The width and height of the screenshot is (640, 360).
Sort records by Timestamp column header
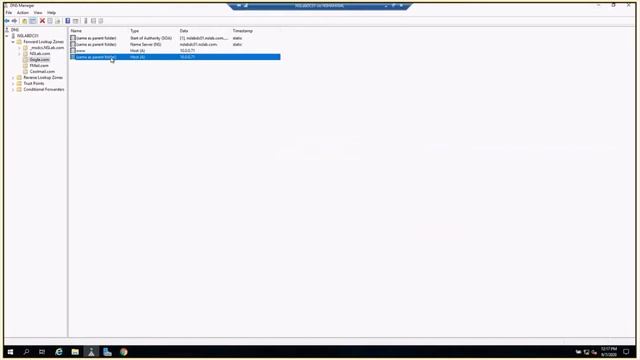click(242, 31)
